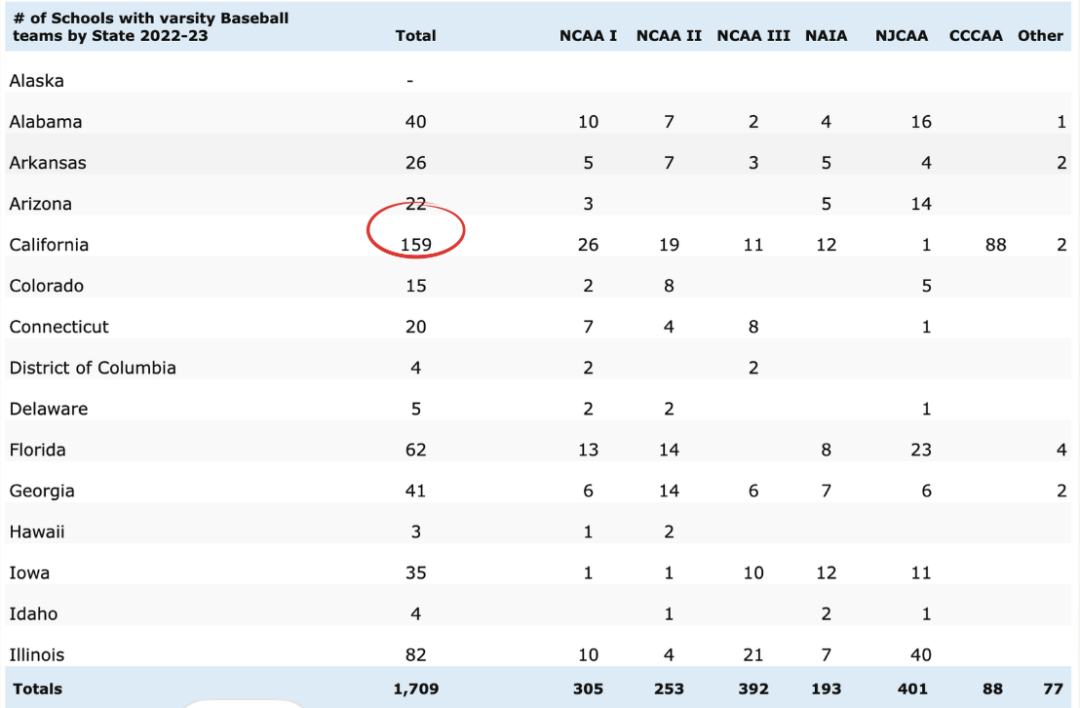1080x708 pixels.
Task: Select the Florida row label
Action: [37, 450]
